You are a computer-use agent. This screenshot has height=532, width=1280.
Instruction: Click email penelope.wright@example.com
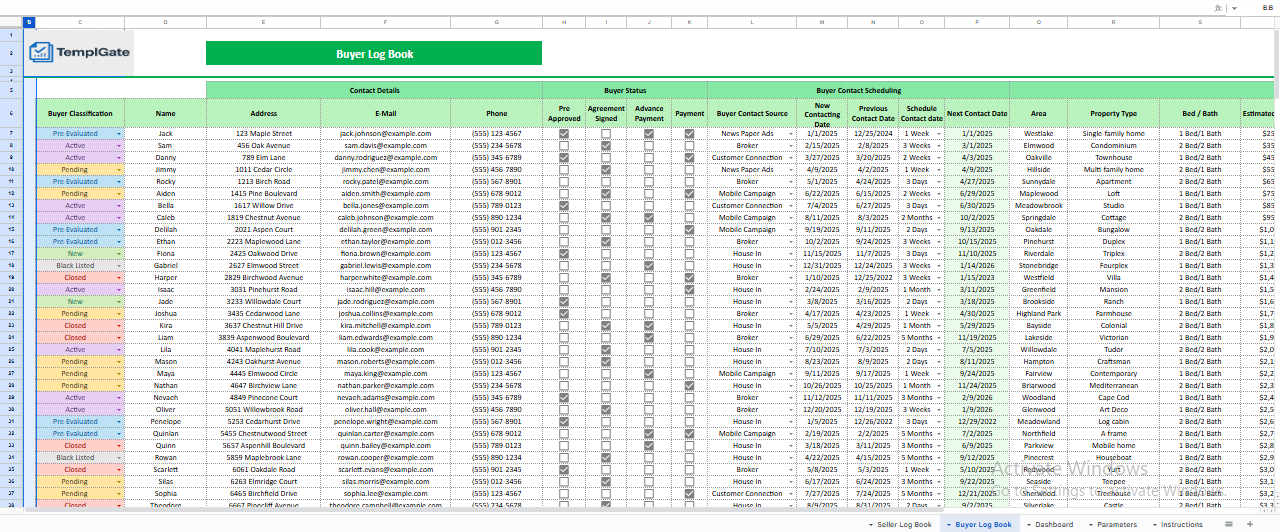point(385,421)
